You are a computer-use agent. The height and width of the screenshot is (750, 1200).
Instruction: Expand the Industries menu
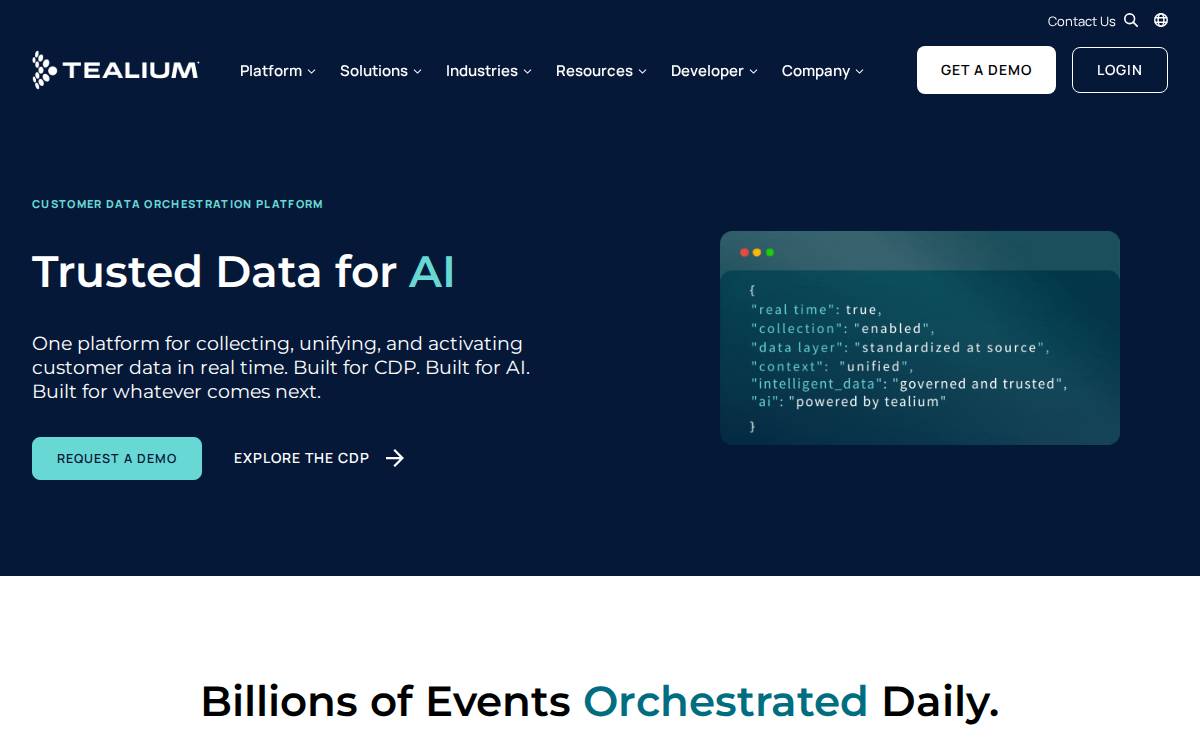pos(489,71)
